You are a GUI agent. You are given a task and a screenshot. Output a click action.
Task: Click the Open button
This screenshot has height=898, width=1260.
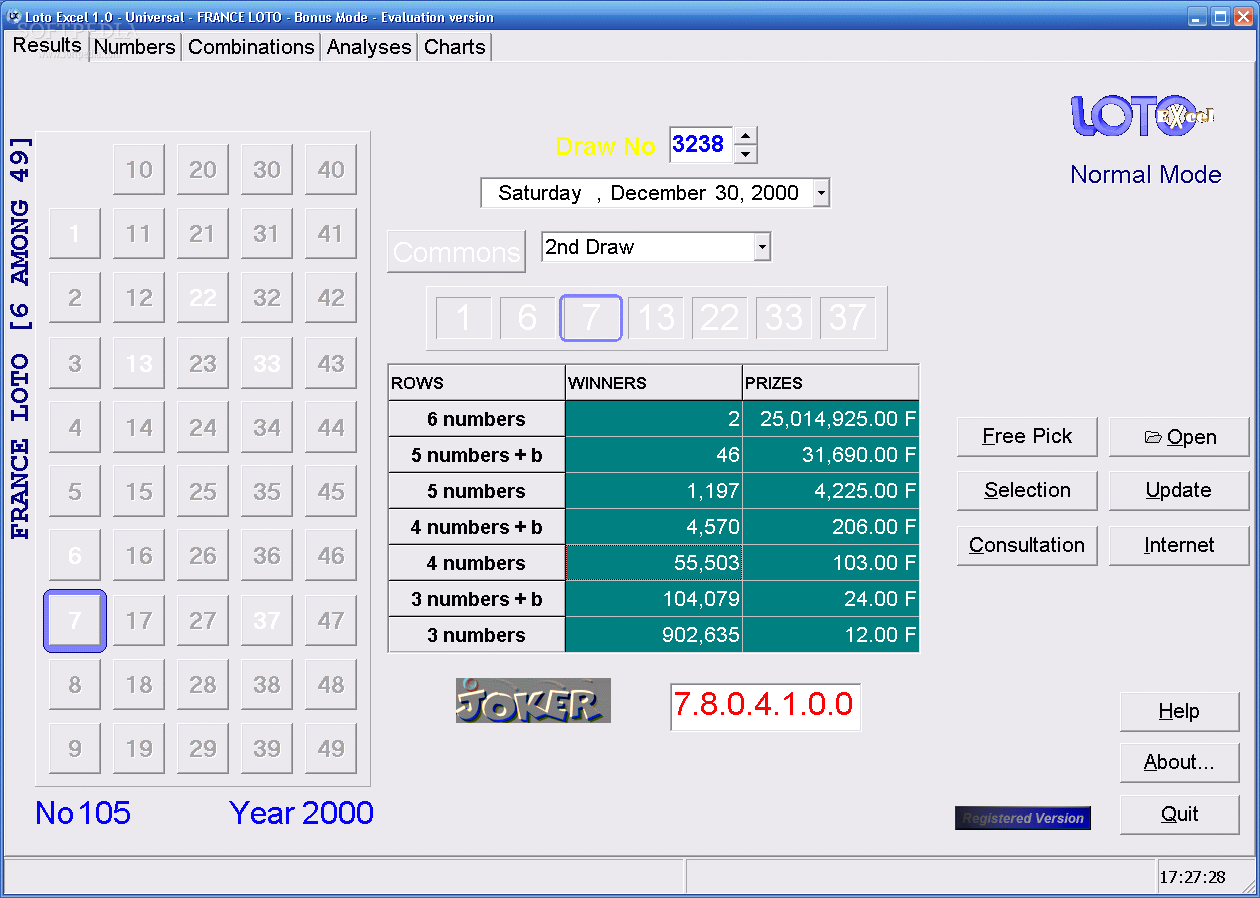(x=1179, y=437)
